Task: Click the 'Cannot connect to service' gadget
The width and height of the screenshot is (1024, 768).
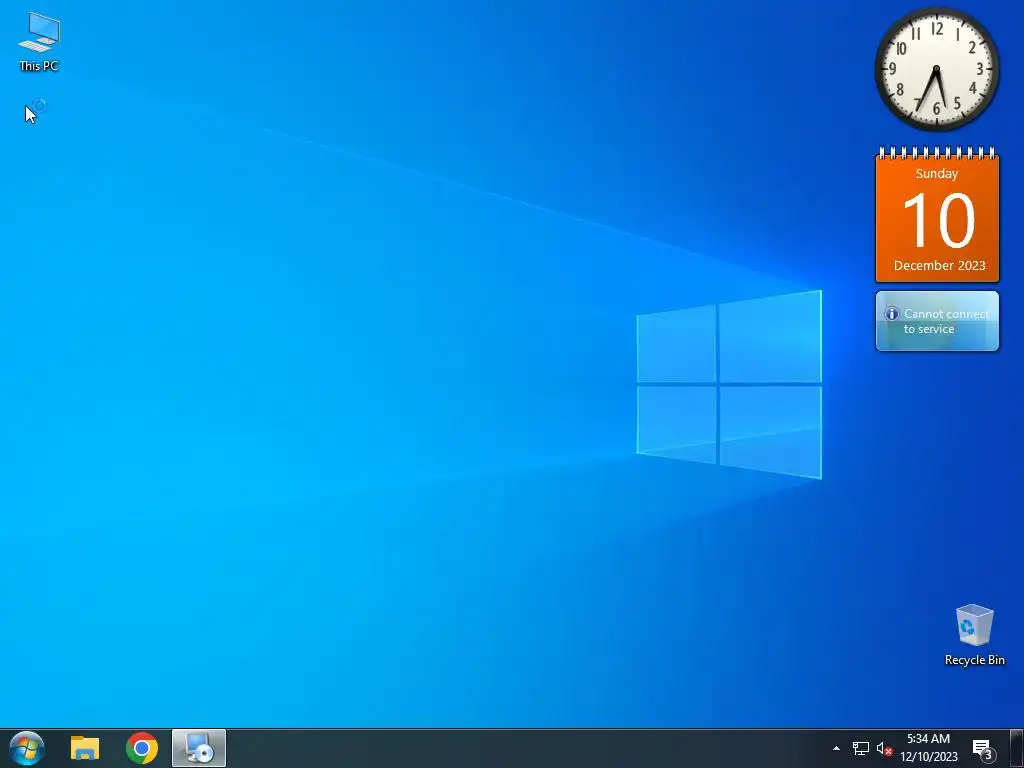Action: 937,321
